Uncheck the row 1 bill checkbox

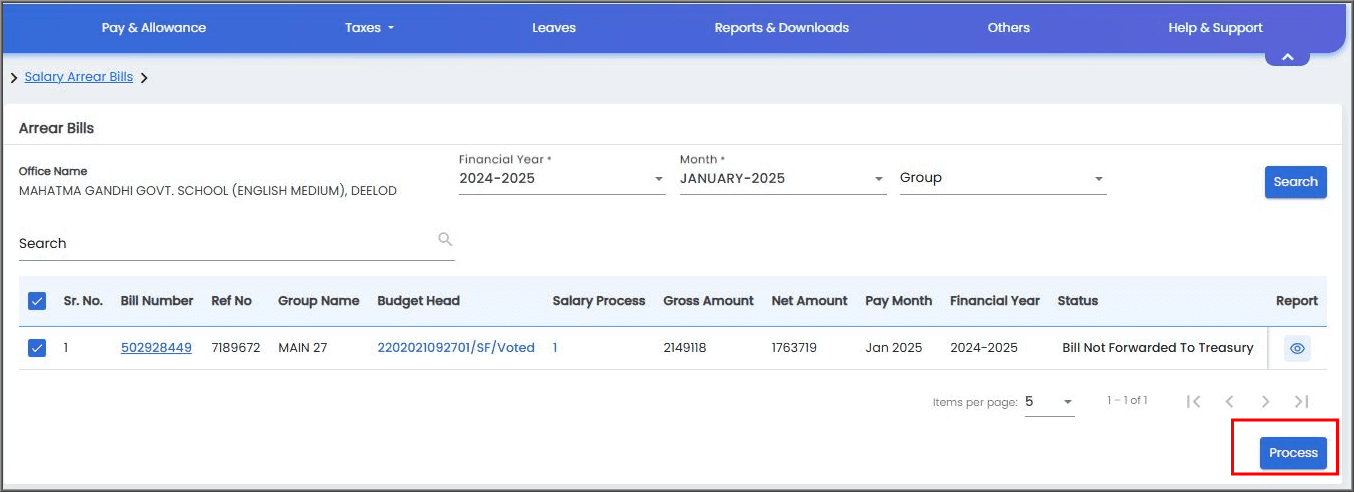[x=37, y=348]
